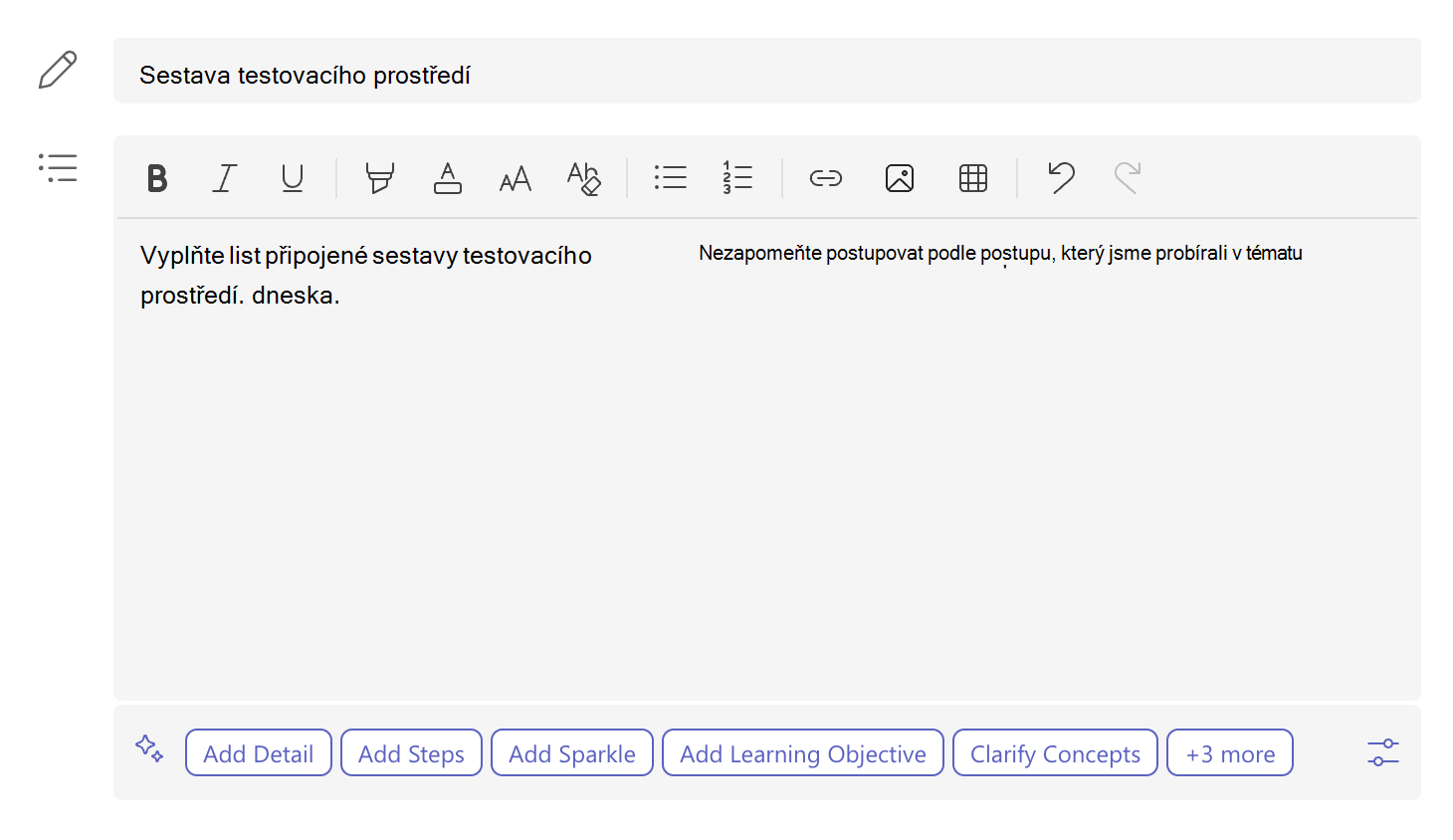Image resolution: width=1453 pixels, height=840 pixels.
Task: Insert a numbered list
Action: pos(737,178)
